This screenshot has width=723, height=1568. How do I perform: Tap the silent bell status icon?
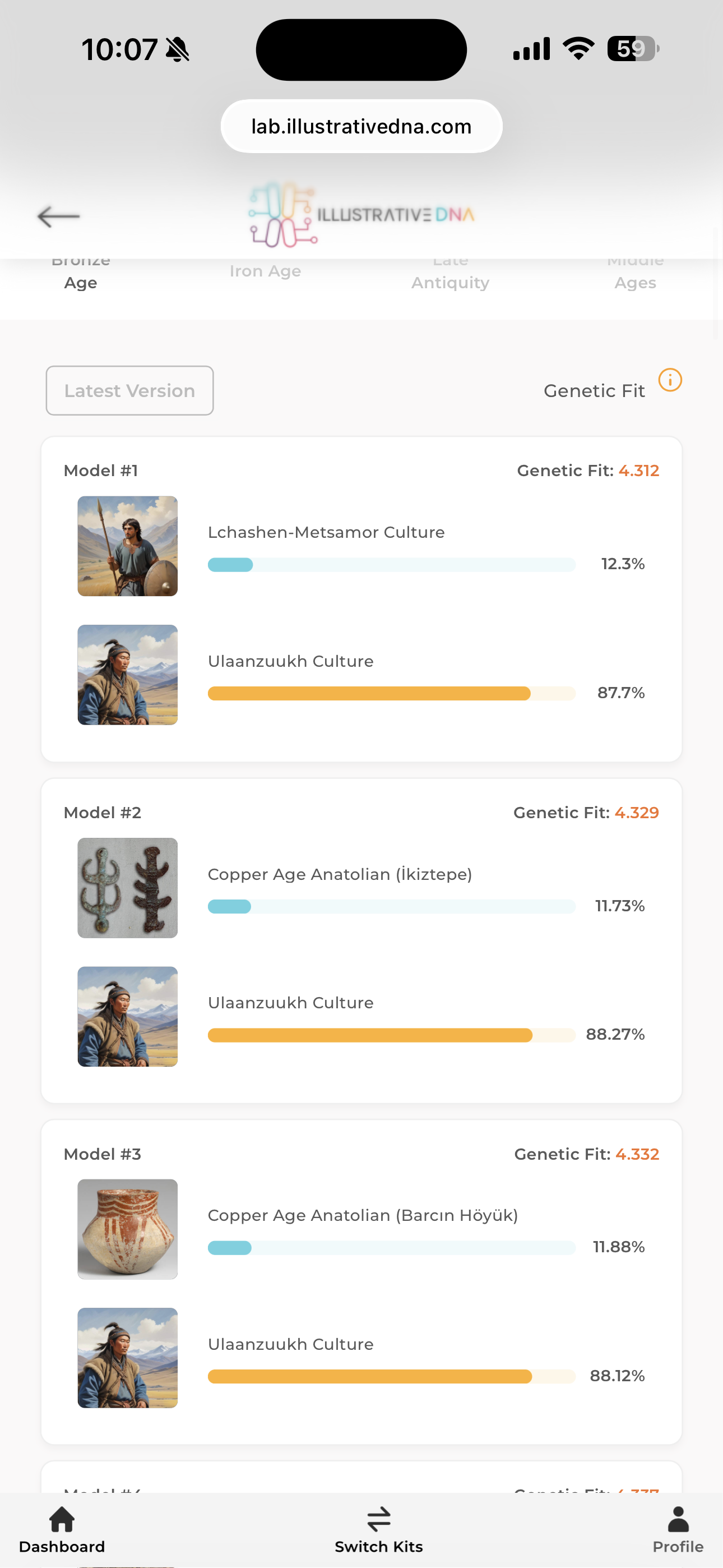tap(178, 50)
